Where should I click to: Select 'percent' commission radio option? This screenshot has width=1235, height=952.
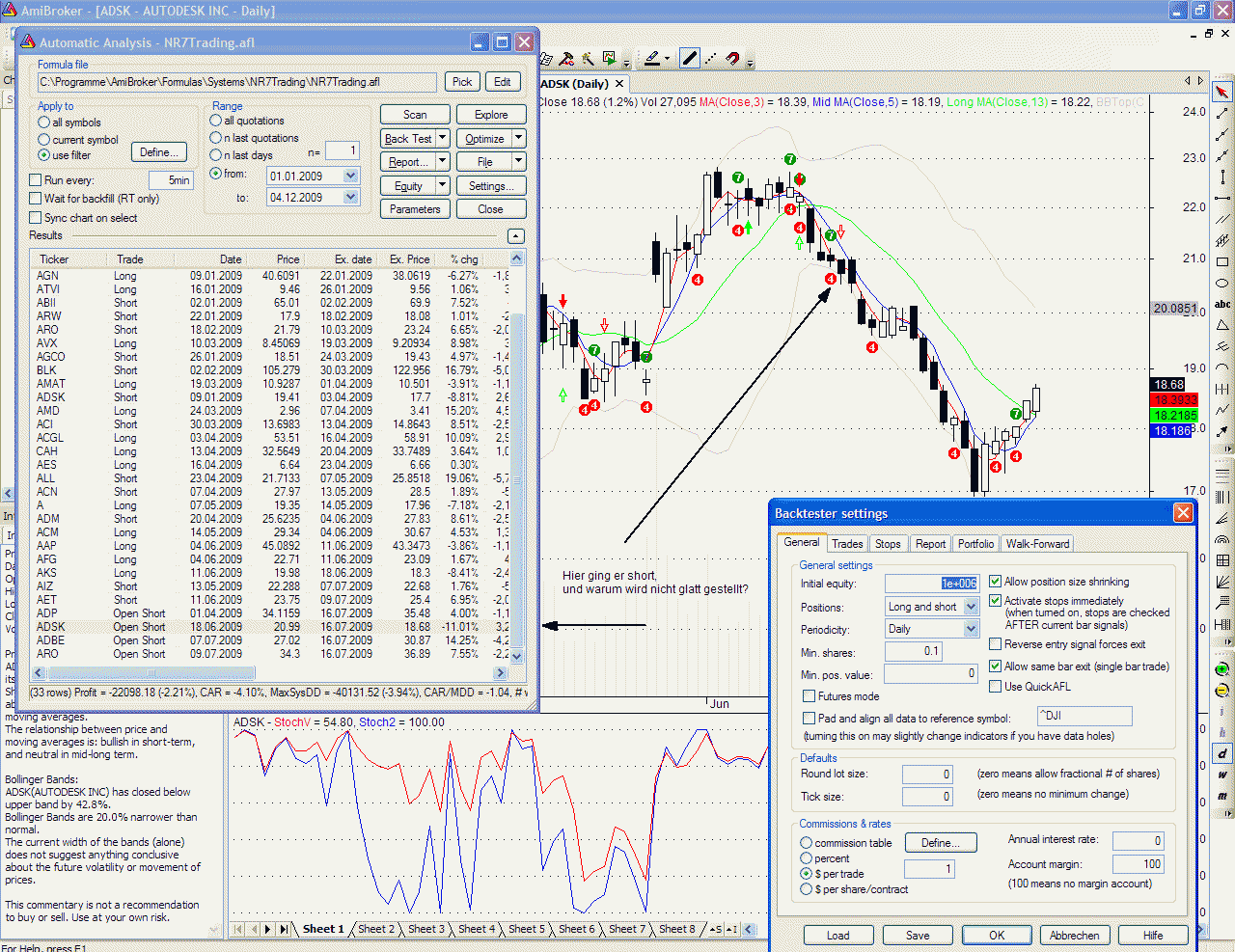pyautogui.click(x=807, y=858)
